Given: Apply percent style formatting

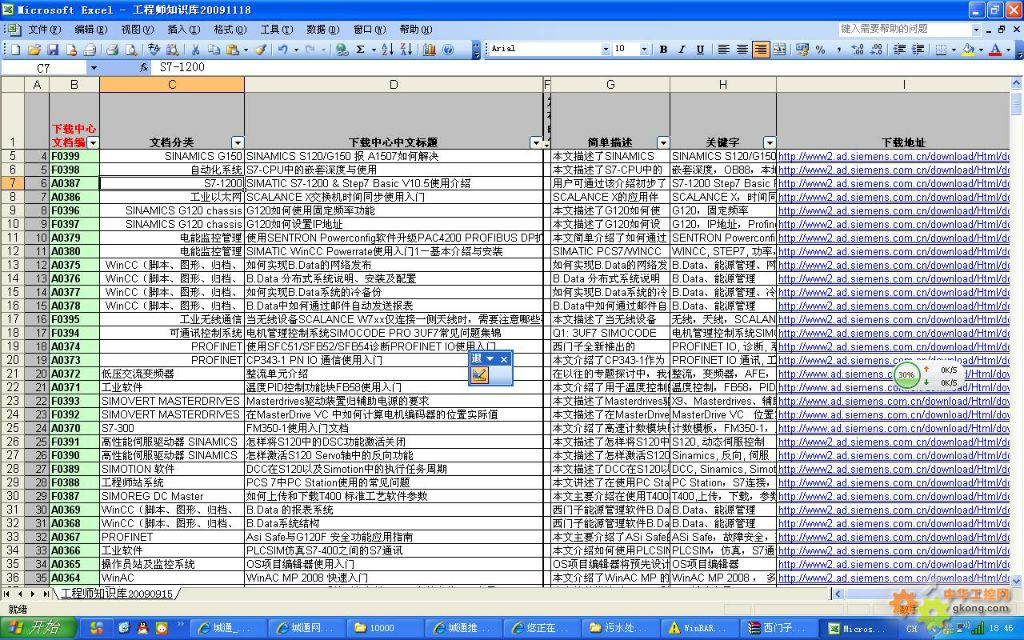Looking at the screenshot, I should coord(820,49).
